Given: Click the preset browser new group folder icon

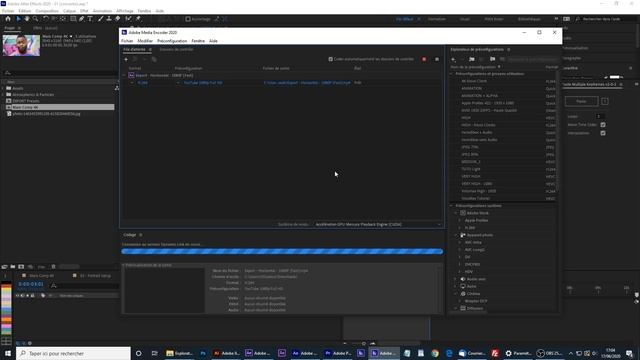Looking at the screenshot, I should [x=472, y=60].
